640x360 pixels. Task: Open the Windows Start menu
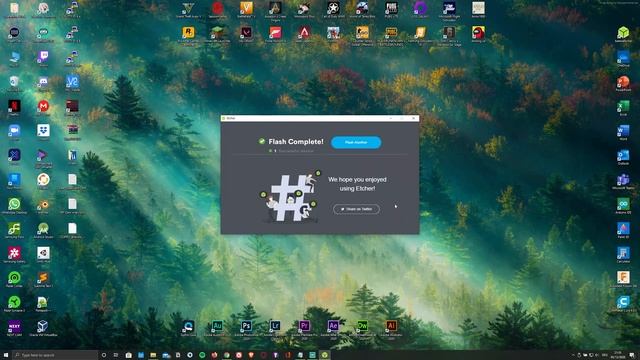click(6, 355)
